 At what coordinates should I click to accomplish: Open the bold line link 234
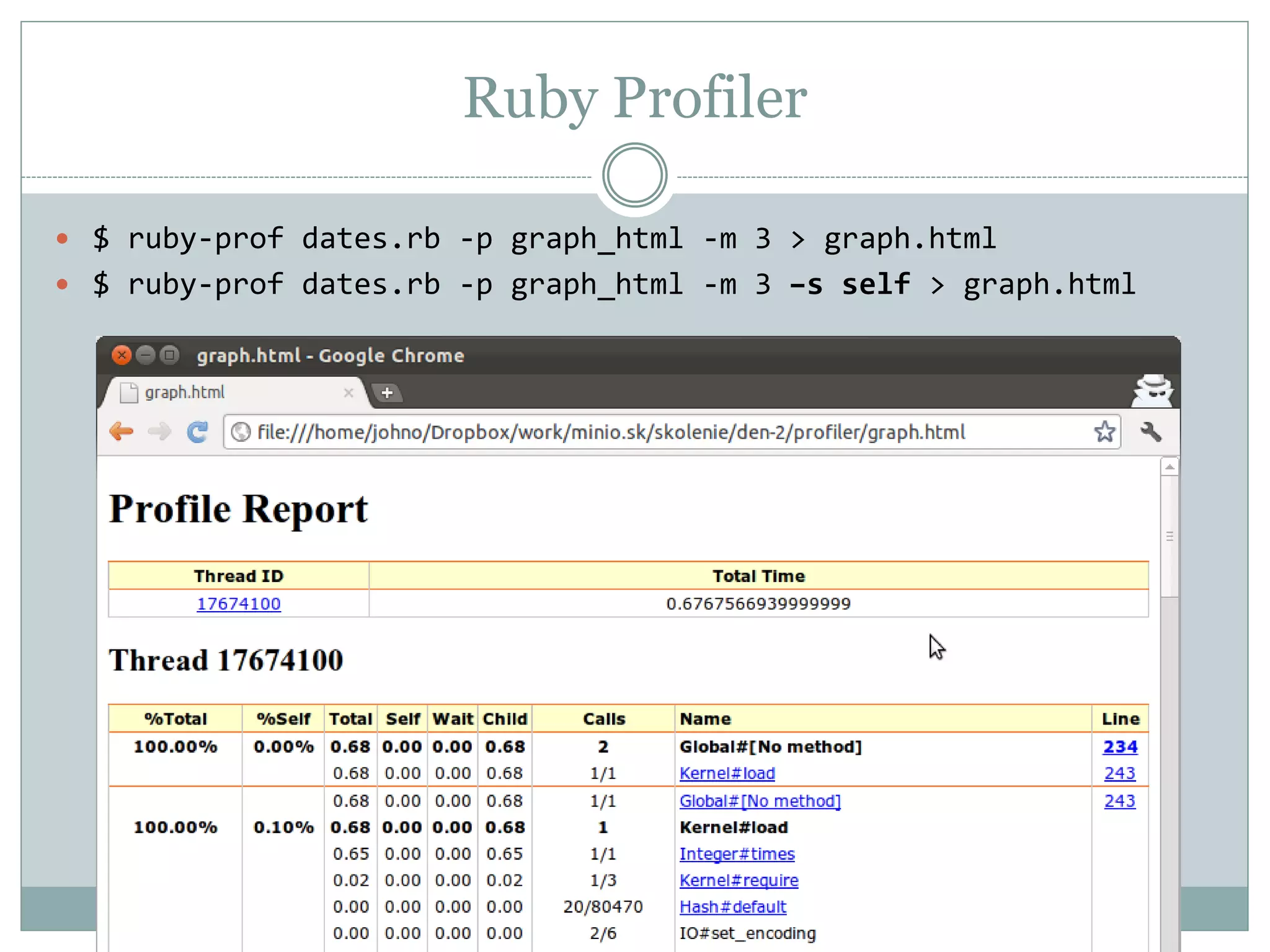tap(1120, 747)
